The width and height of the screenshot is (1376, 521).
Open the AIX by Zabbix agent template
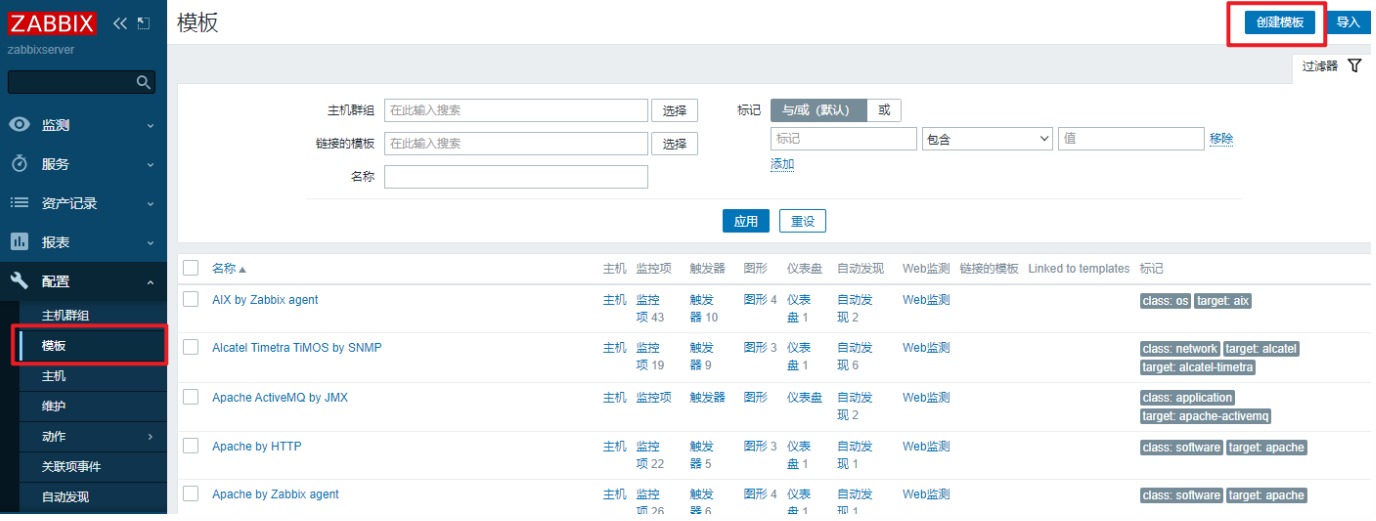pos(265,300)
